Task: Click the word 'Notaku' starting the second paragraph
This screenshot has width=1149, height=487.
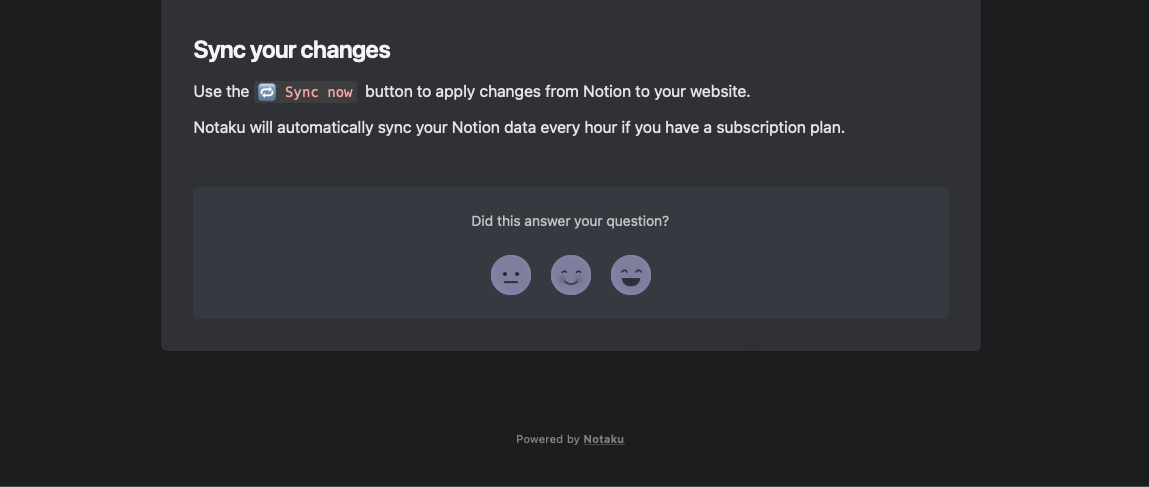Action: [219, 127]
